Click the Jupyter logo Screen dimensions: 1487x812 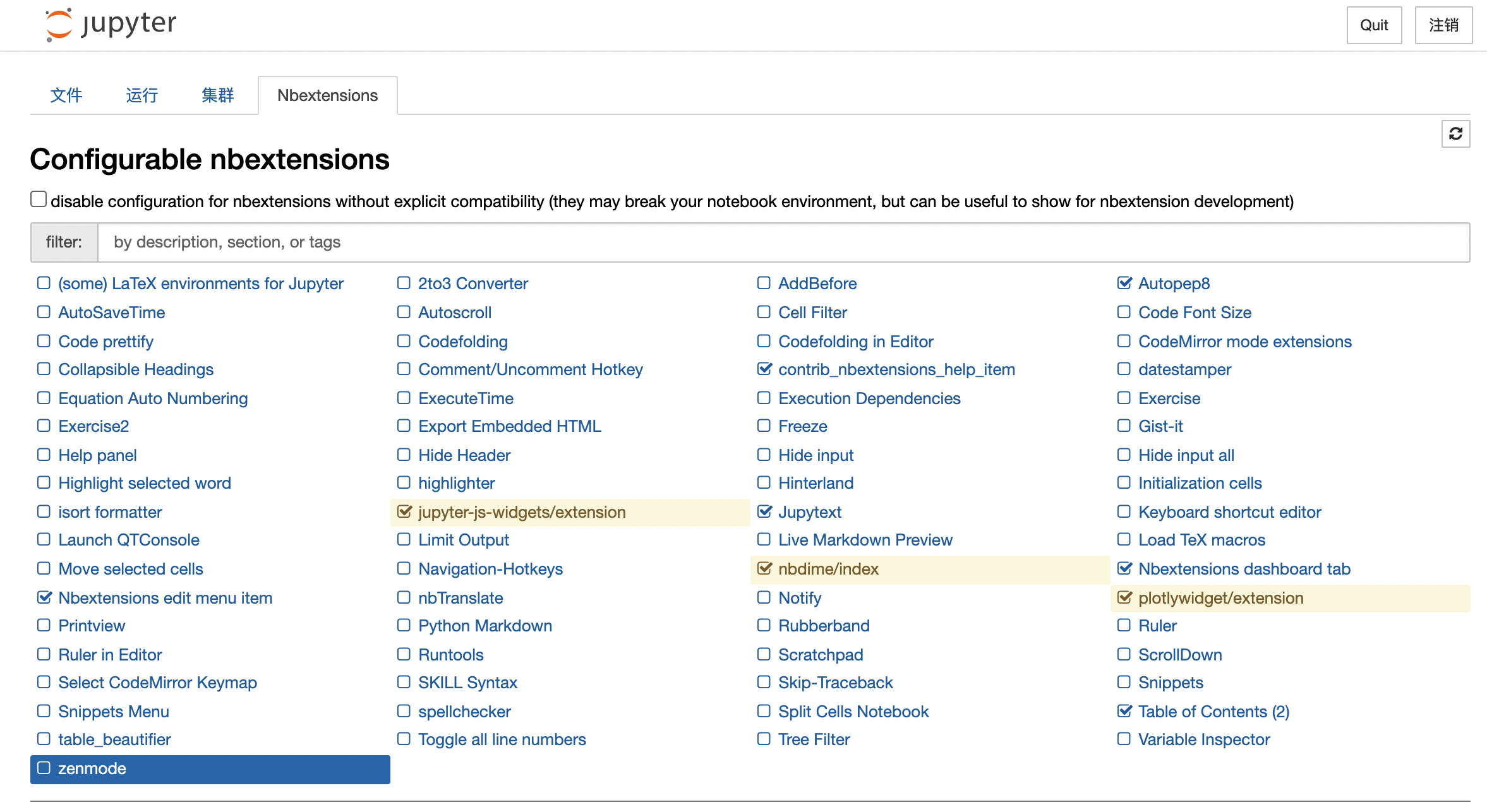pyautogui.click(x=111, y=25)
